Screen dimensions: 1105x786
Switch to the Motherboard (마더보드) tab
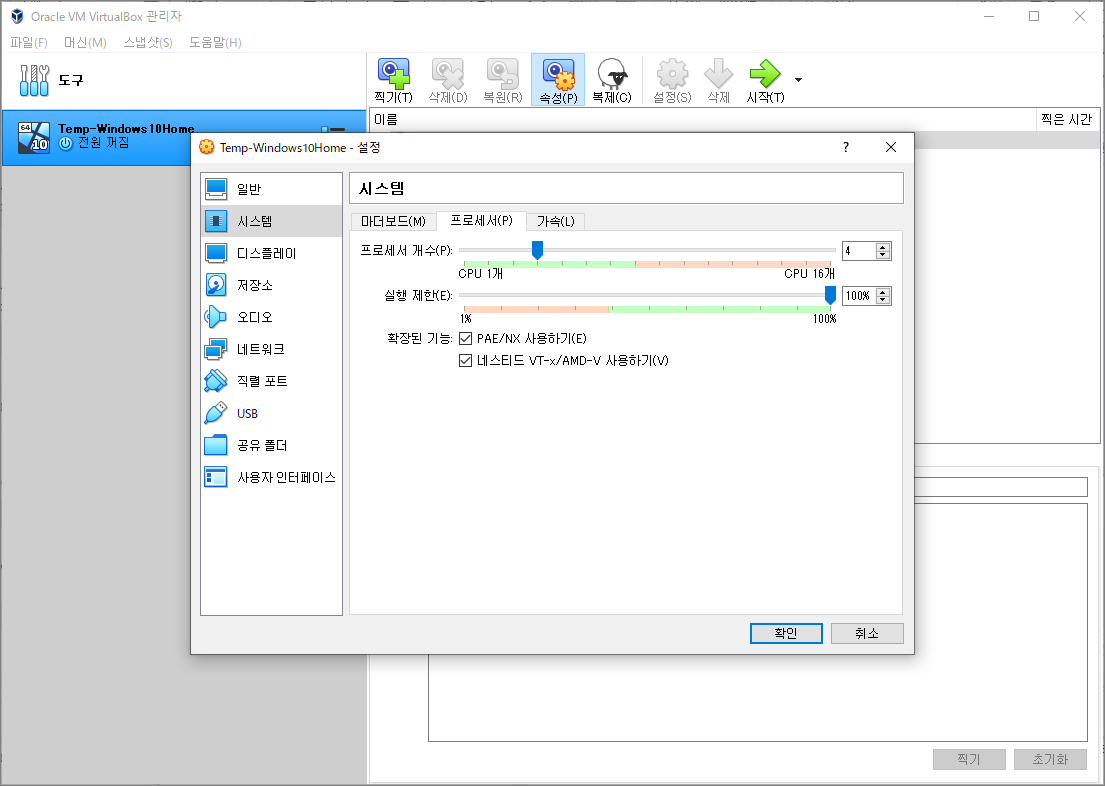pos(393,221)
